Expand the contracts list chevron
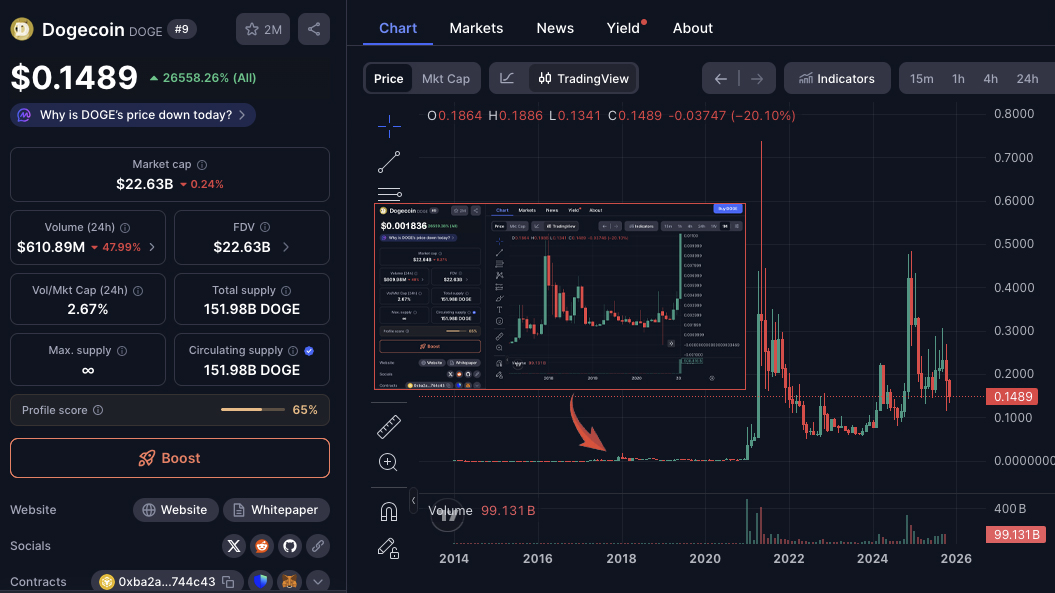 coord(318,581)
